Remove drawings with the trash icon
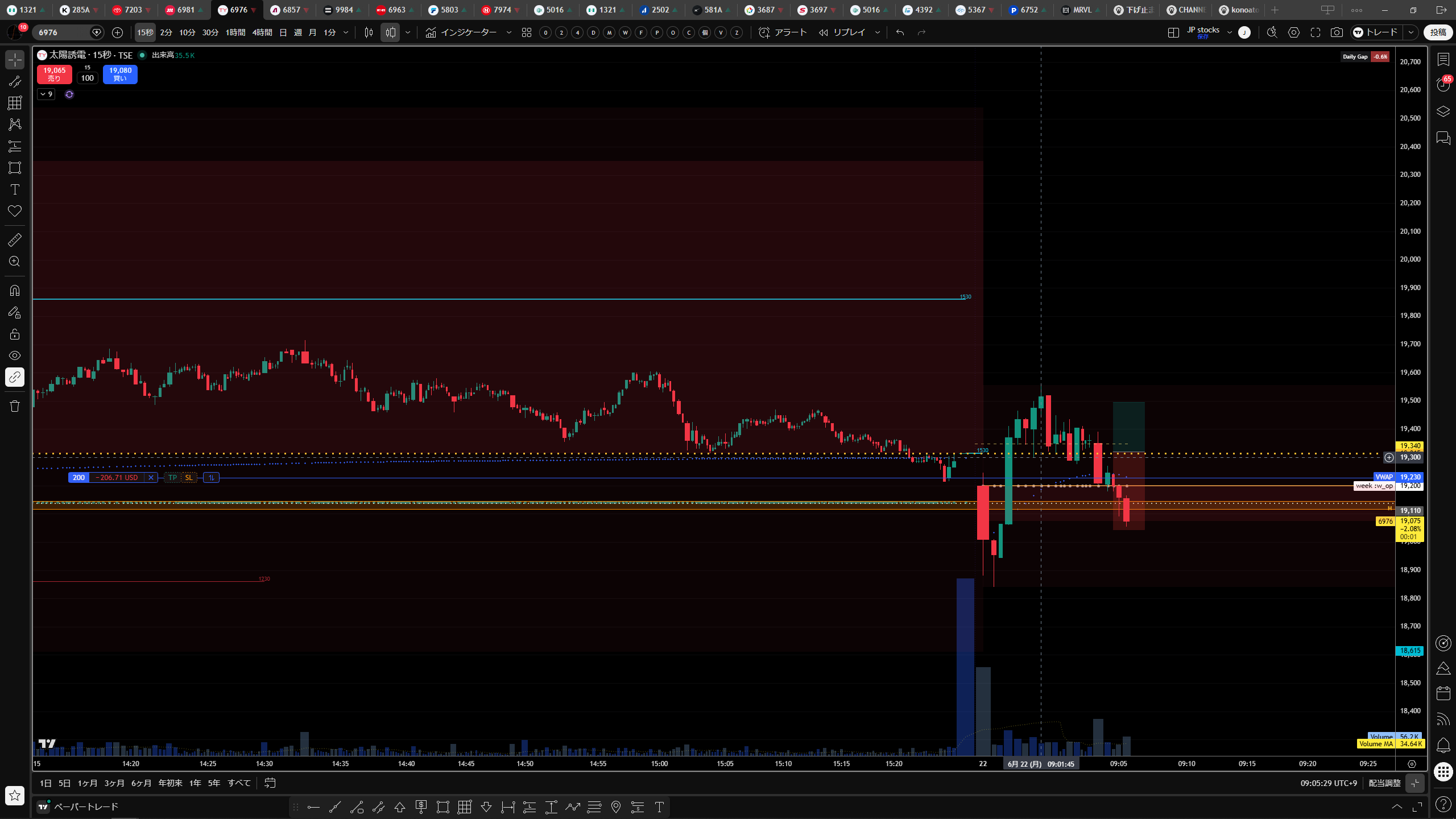Viewport: 1456px width, 819px height. (15, 406)
